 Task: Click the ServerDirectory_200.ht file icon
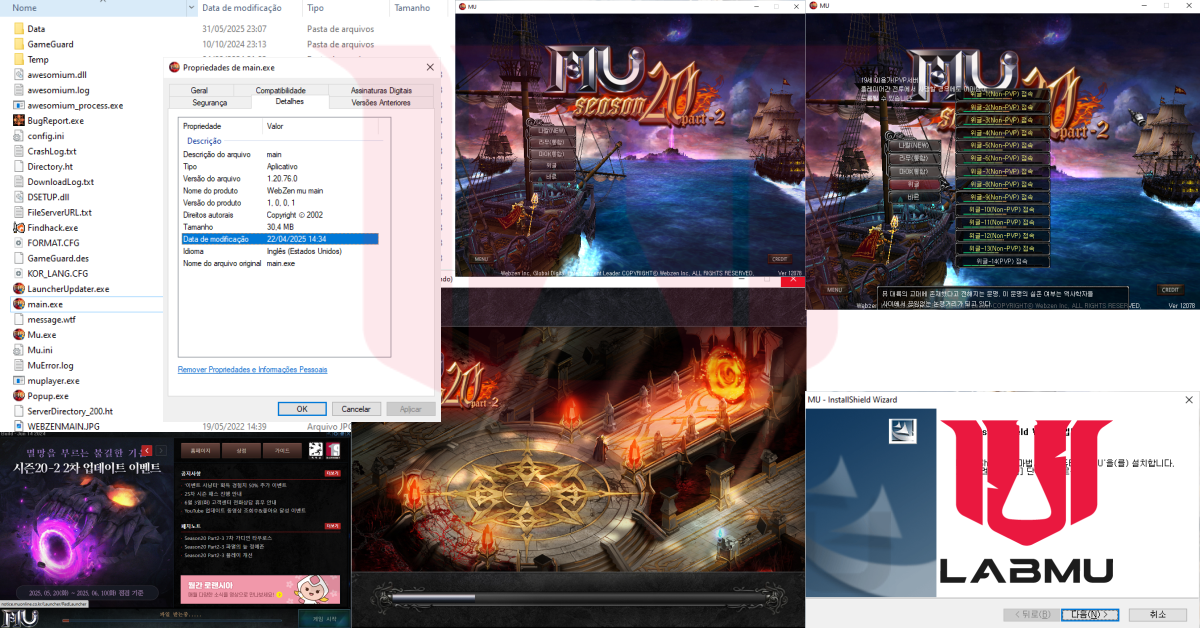19,411
